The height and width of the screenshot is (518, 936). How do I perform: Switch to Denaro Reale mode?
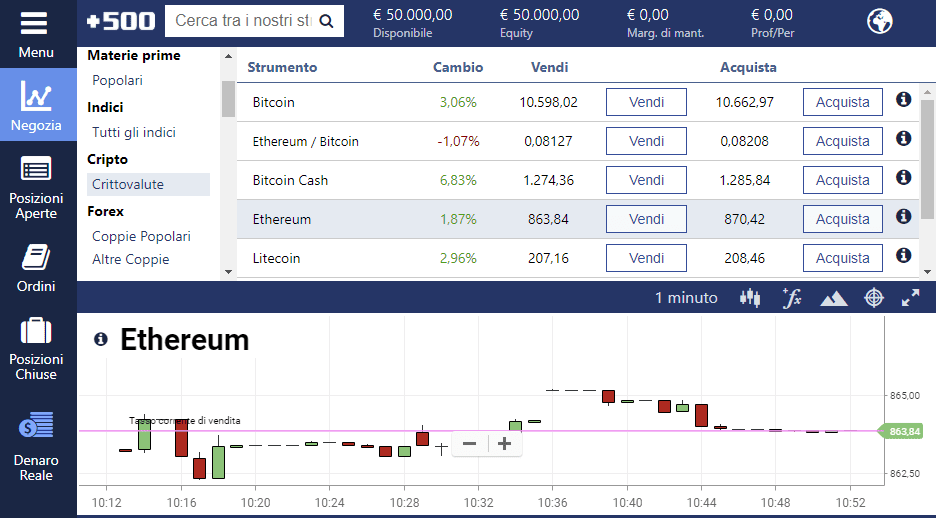click(x=36, y=446)
